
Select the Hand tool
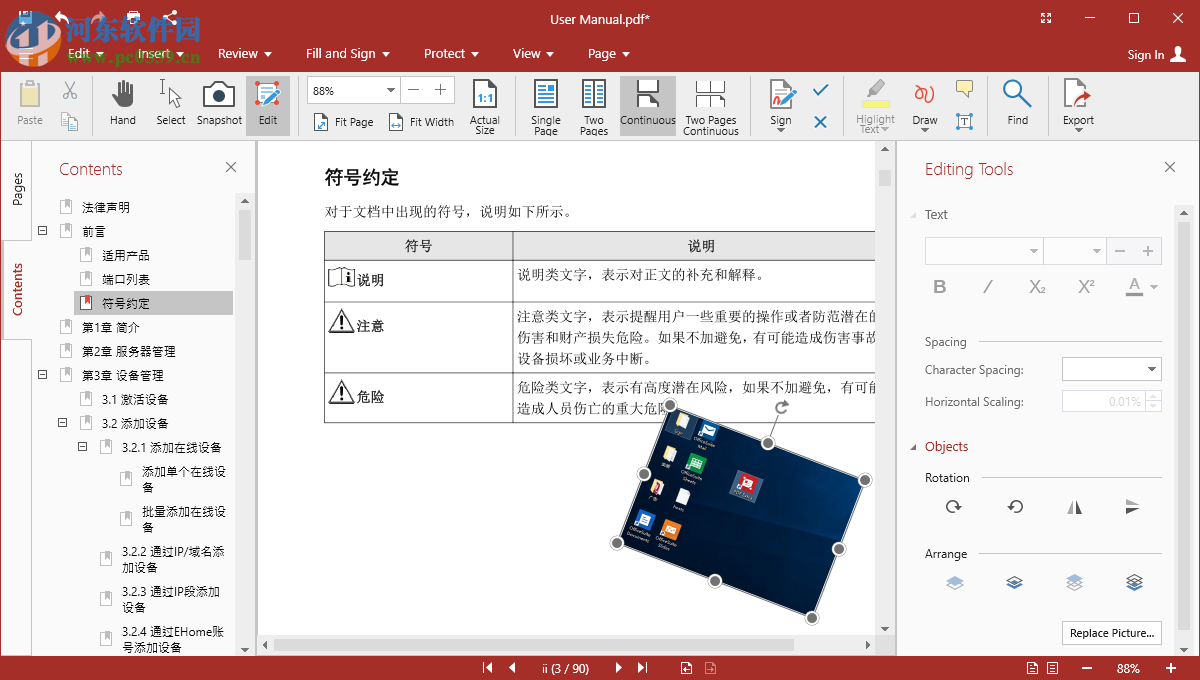click(122, 103)
